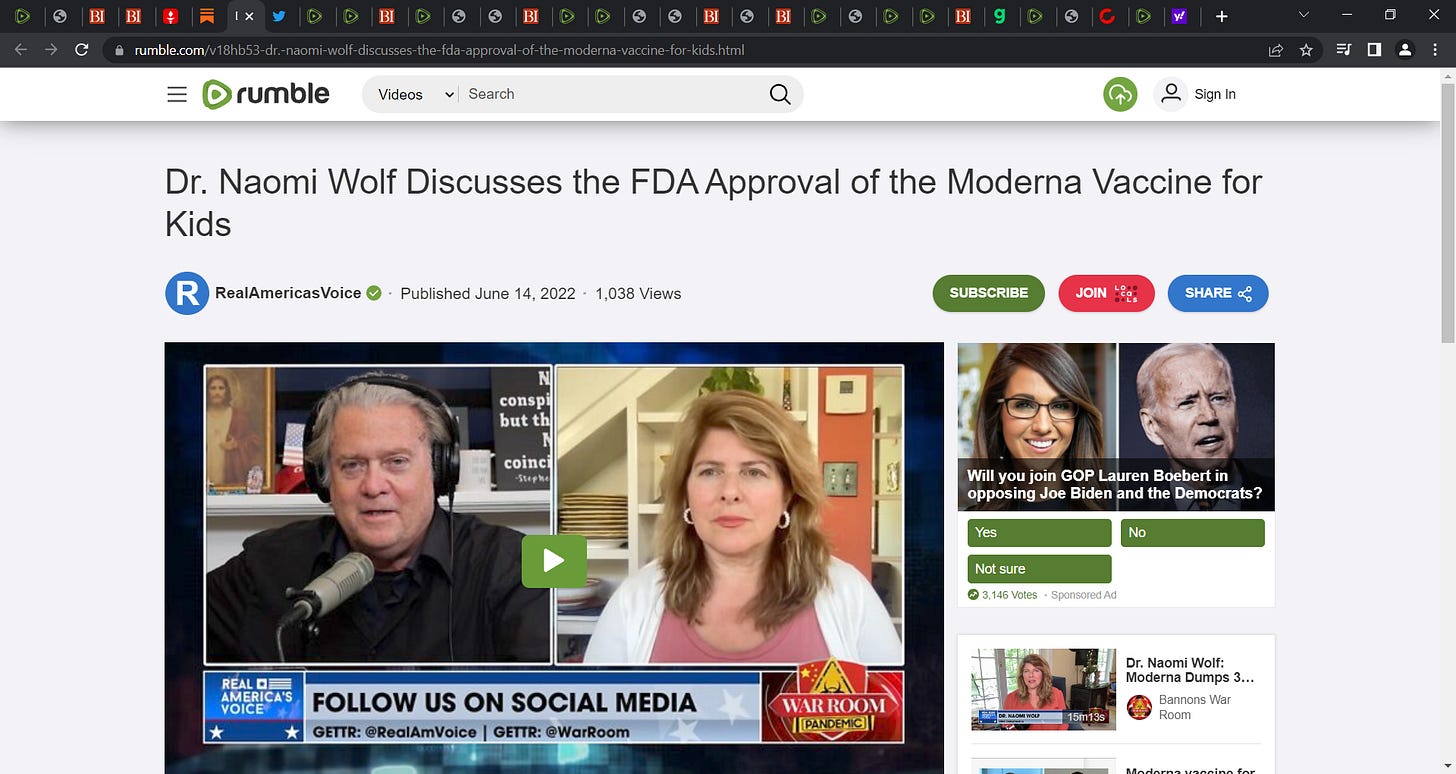Click the Bannons War Room channel avatar
This screenshot has height=774, width=1456.
point(1139,707)
